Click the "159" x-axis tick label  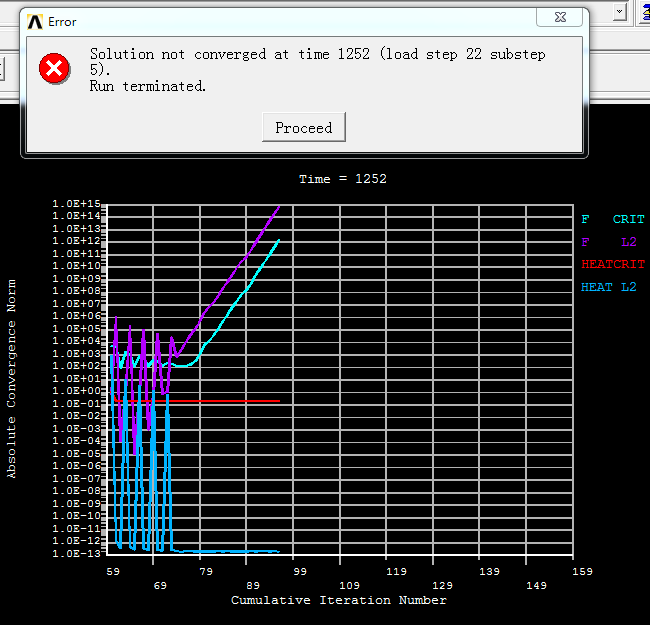(582, 572)
